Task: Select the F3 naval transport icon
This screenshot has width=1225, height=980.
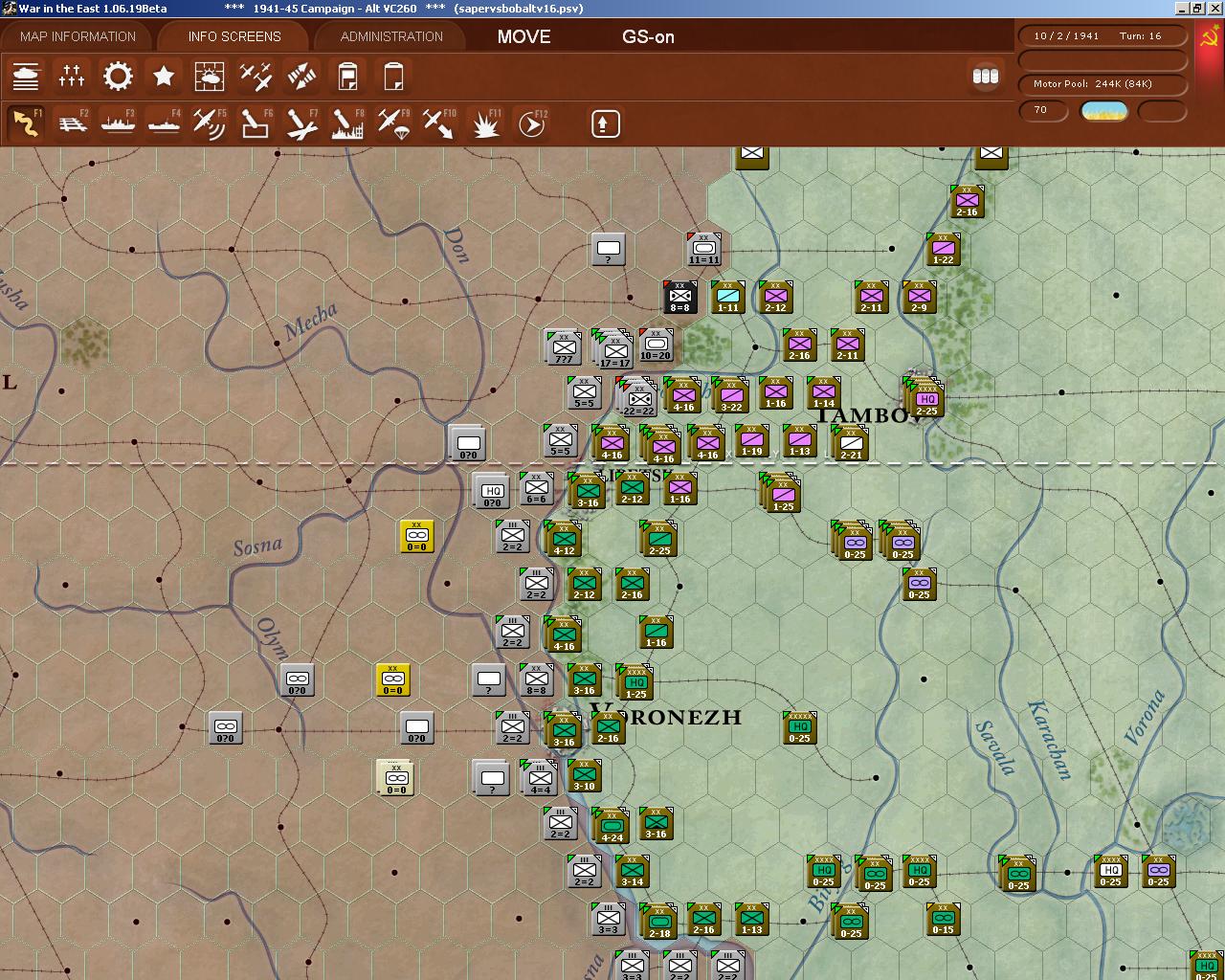Action: [x=118, y=123]
